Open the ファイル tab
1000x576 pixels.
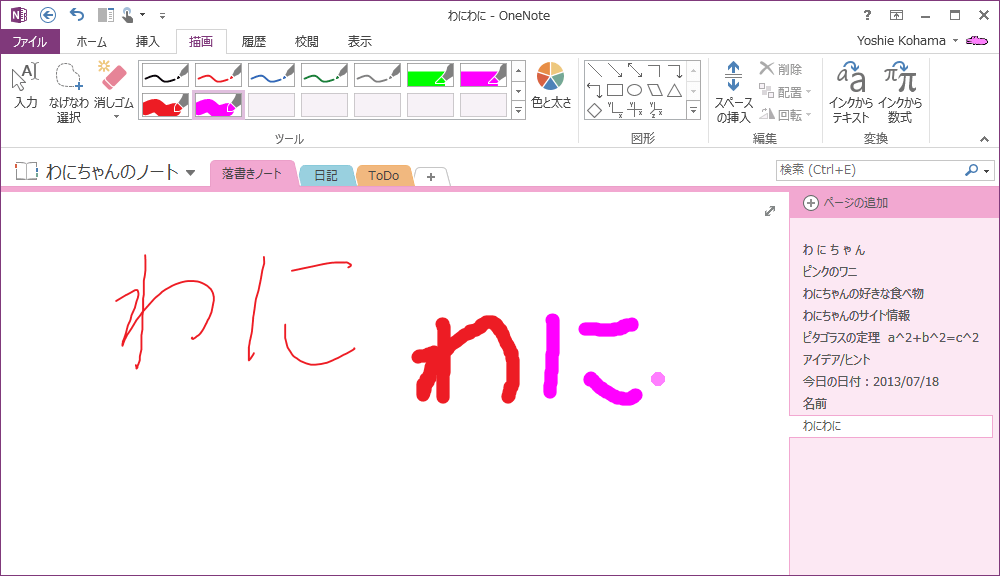(30, 41)
